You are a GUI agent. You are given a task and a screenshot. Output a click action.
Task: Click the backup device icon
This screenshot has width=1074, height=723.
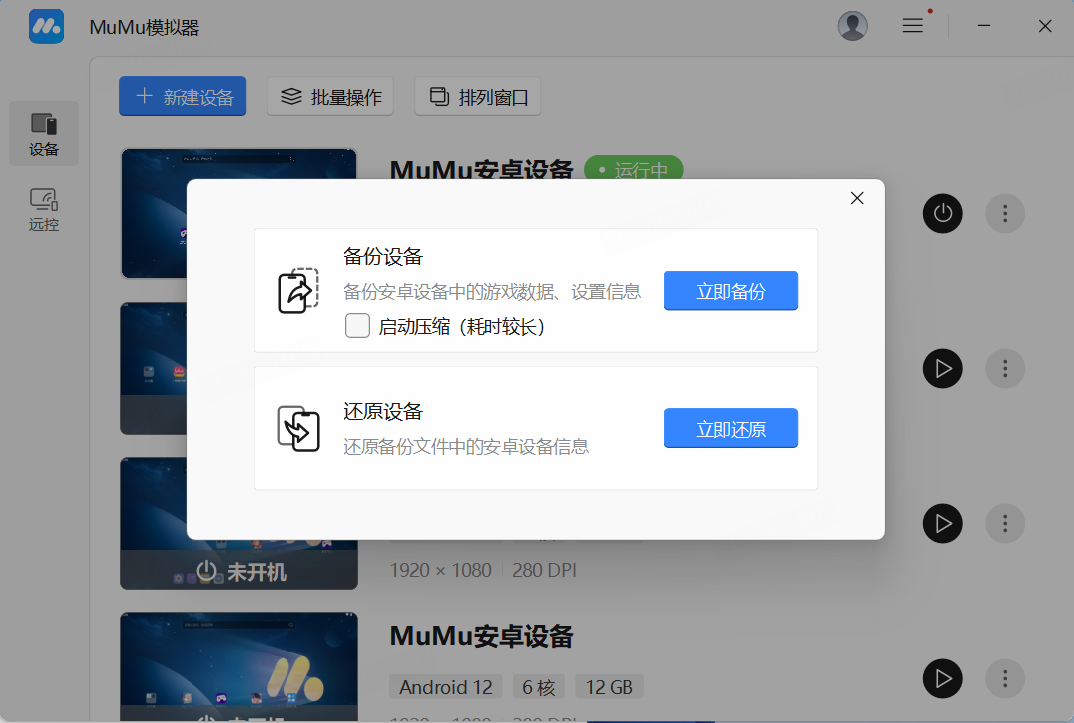click(x=298, y=291)
